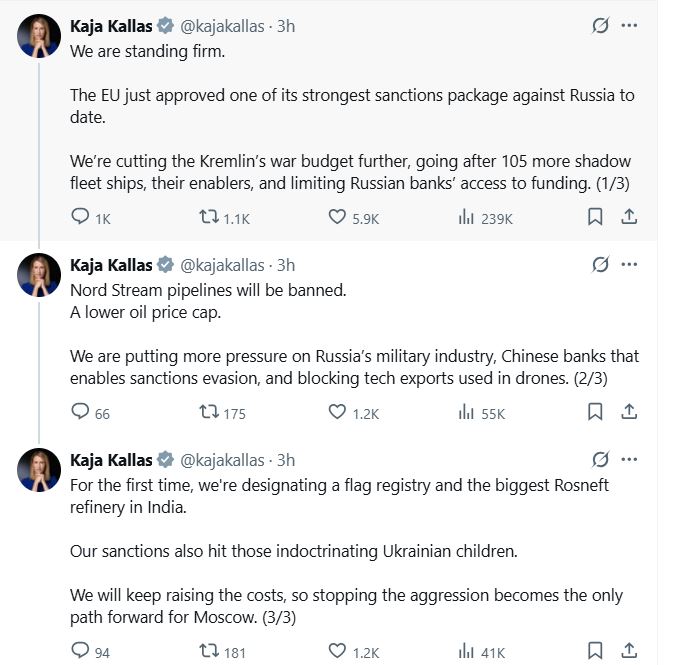View analytics showing 239K views
This screenshot has width=683, height=665.
pyautogui.click(x=466, y=217)
